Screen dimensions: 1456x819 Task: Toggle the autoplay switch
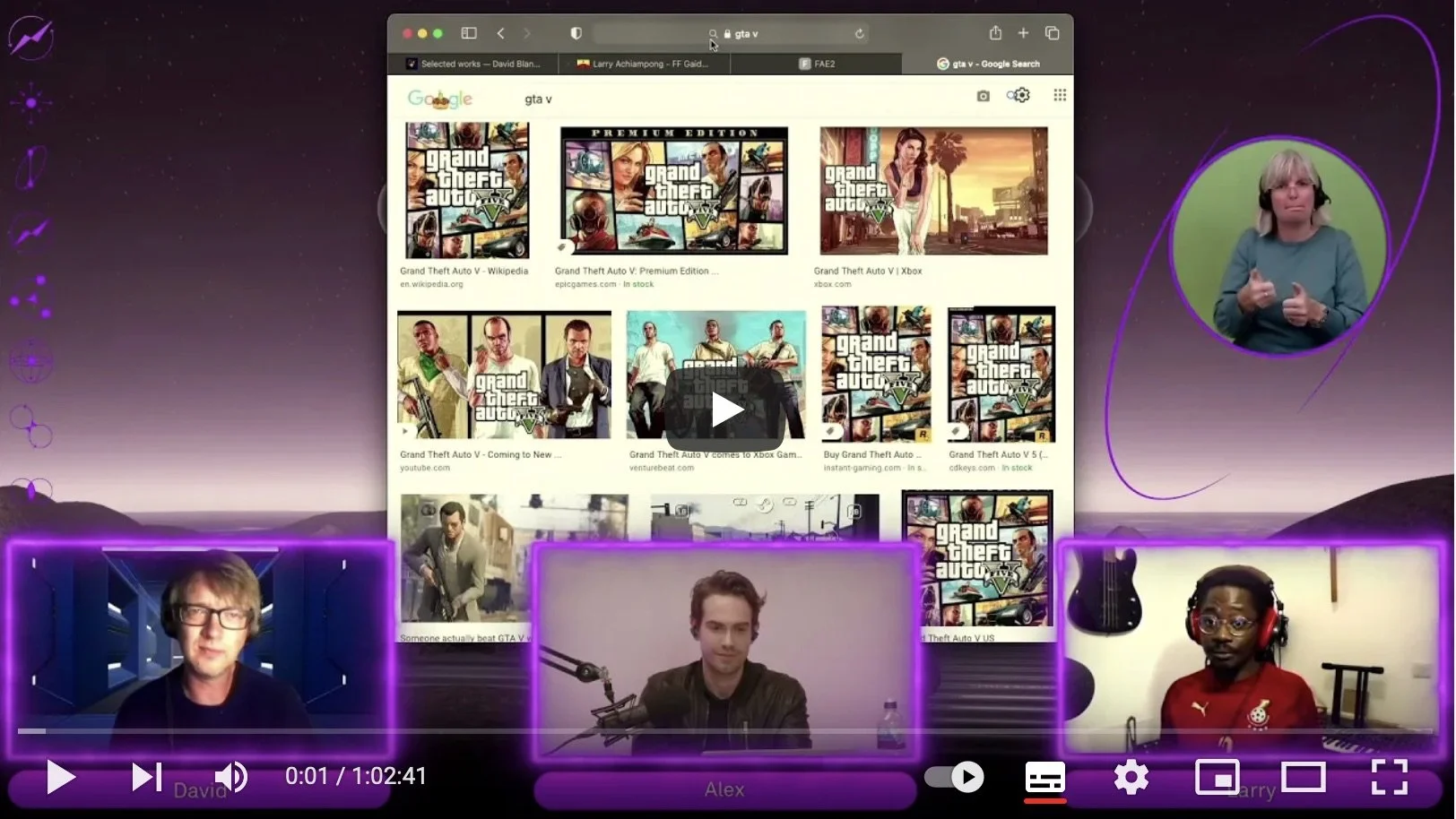click(954, 777)
